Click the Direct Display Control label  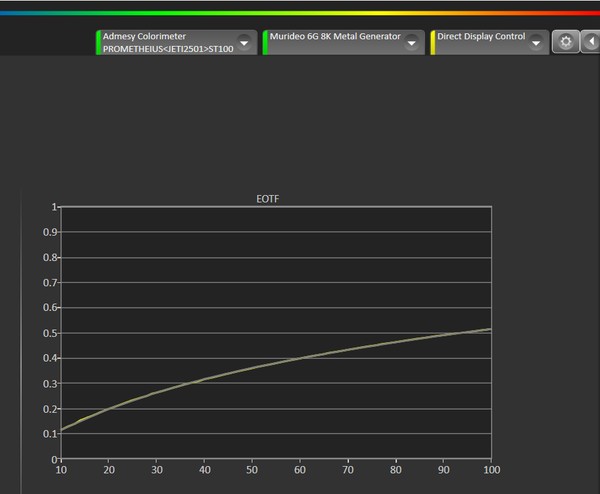click(481, 36)
